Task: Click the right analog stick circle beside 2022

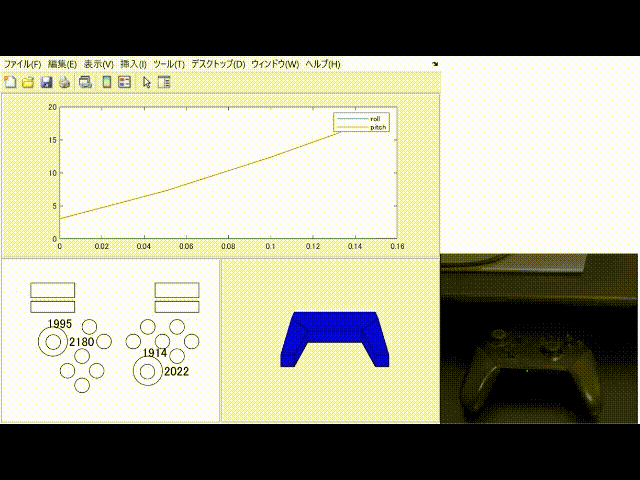Action: (x=148, y=371)
